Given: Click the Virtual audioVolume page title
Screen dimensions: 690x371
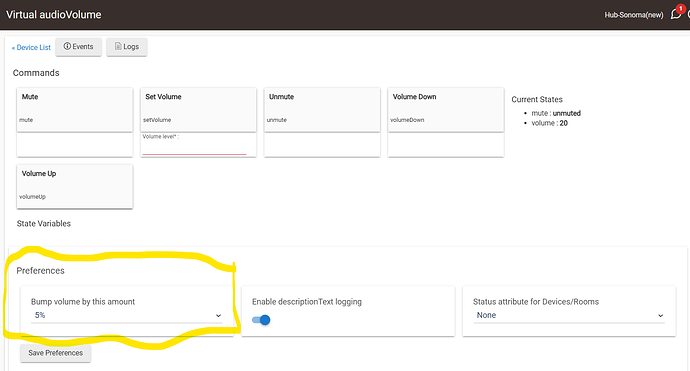Looking at the screenshot, I should coord(54,15).
